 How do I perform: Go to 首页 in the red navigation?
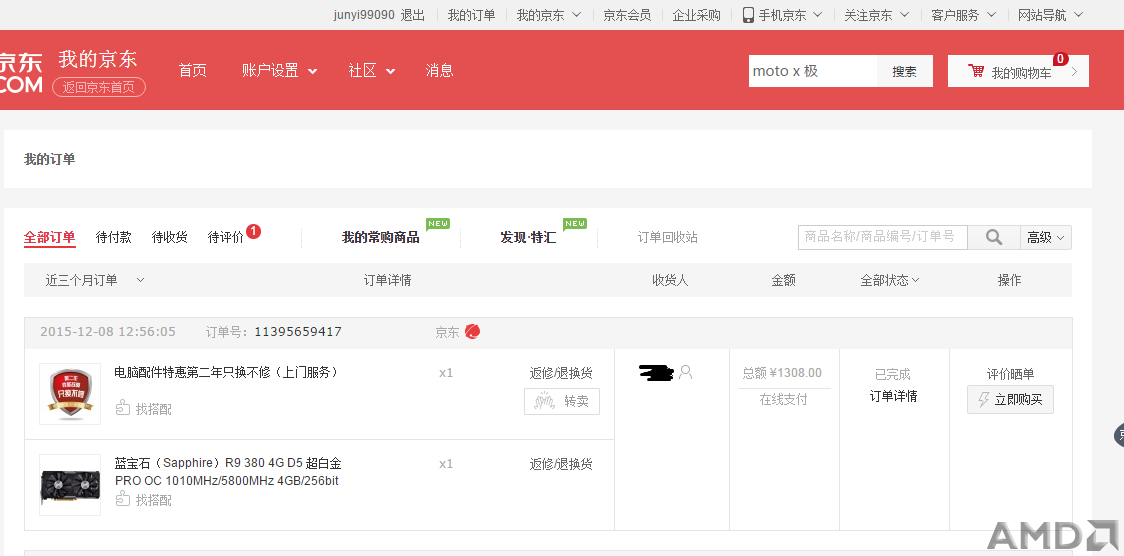click(x=192, y=70)
